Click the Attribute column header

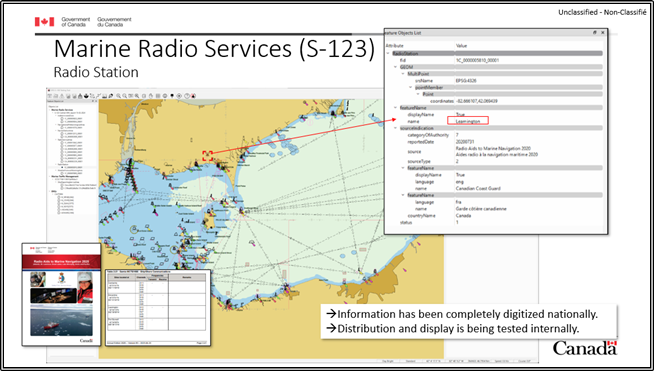point(395,46)
